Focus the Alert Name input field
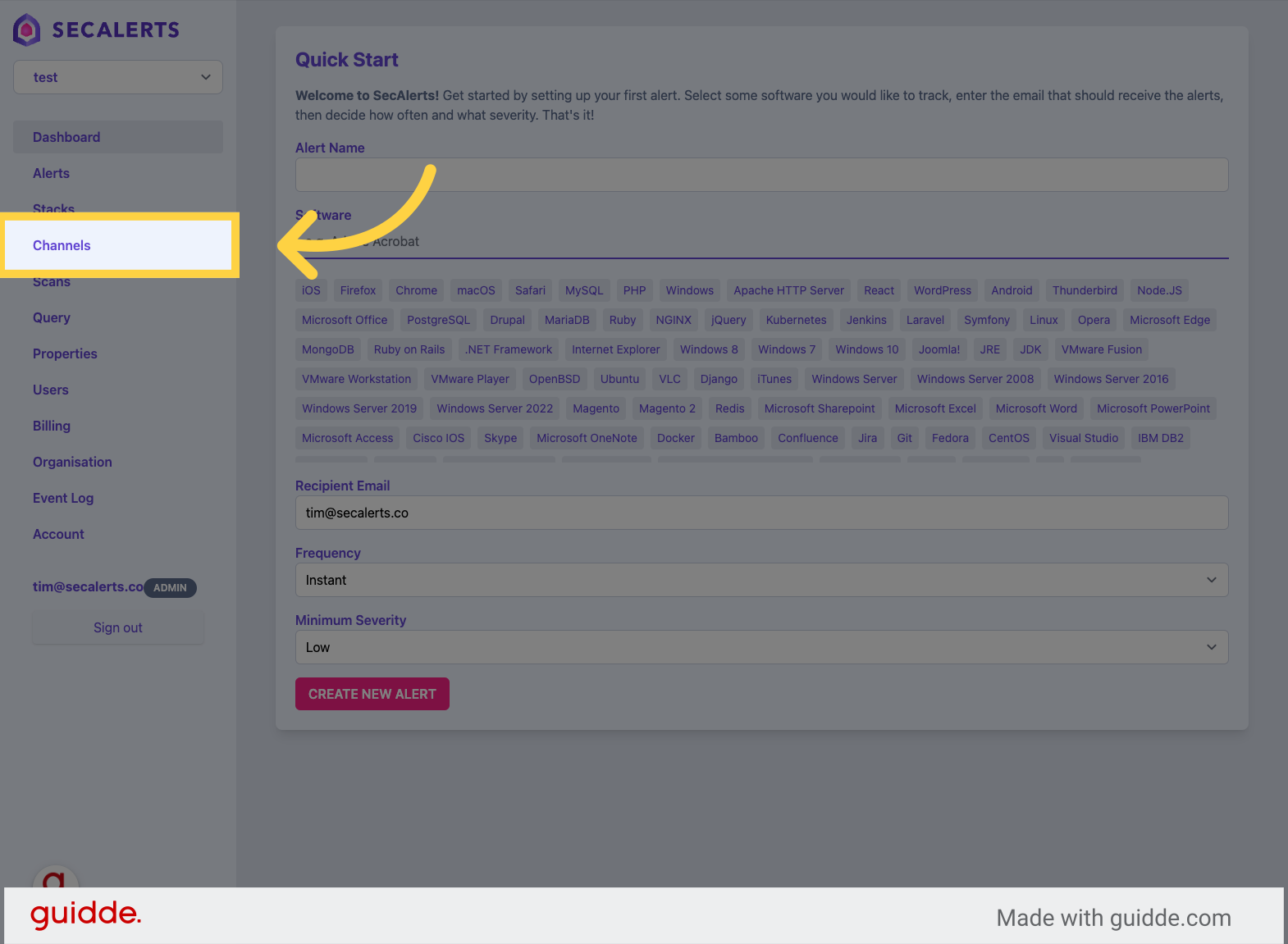1288x944 pixels. point(761,175)
